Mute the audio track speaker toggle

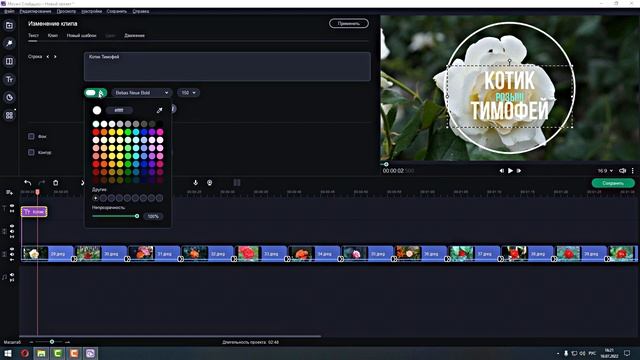12,275
